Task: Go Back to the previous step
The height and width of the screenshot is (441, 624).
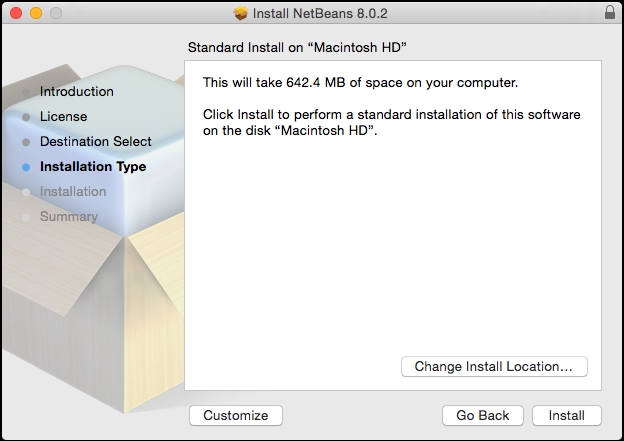Action: click(x=483, y=416)
